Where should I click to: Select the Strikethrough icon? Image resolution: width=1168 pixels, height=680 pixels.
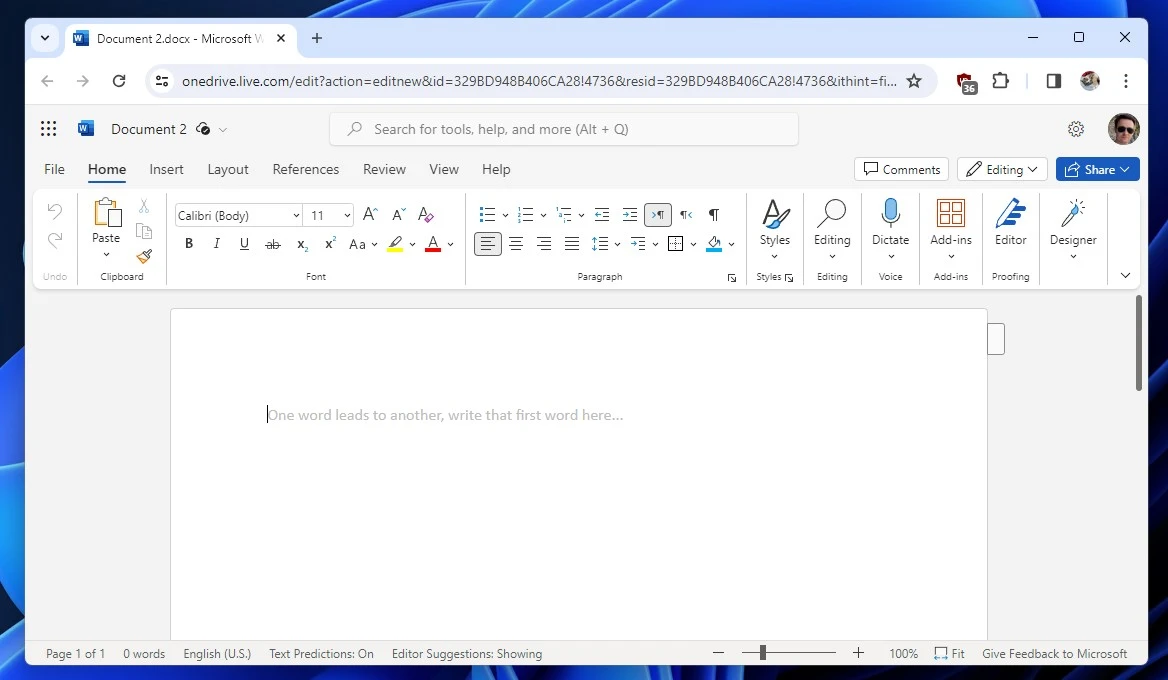[272, 243]
